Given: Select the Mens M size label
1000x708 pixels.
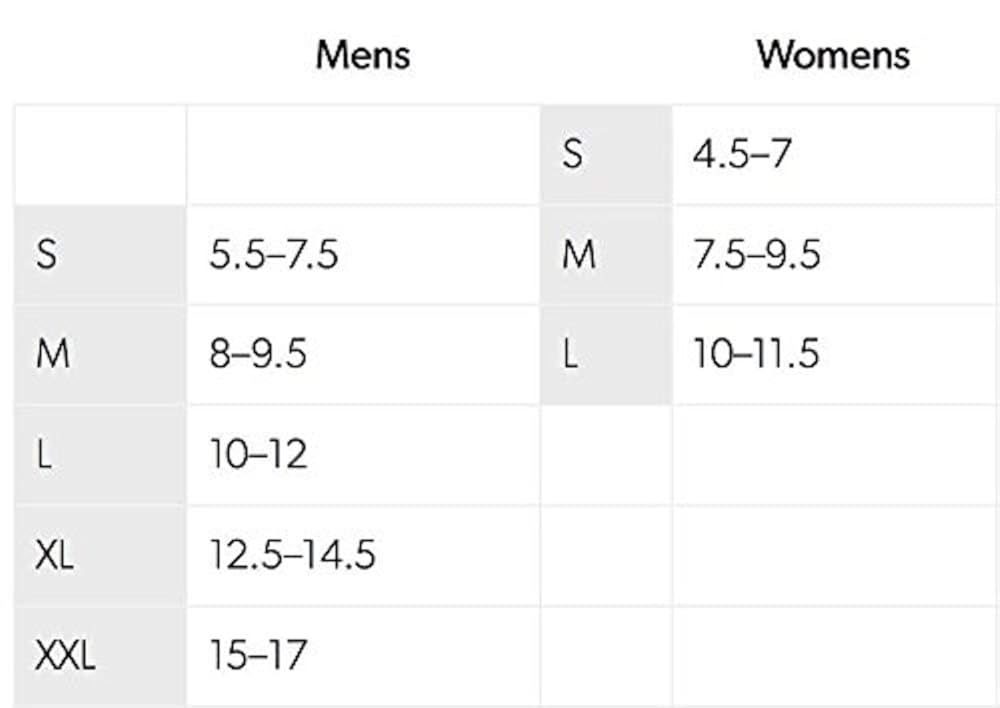Looking at the screenshot, I should [52, 355].
